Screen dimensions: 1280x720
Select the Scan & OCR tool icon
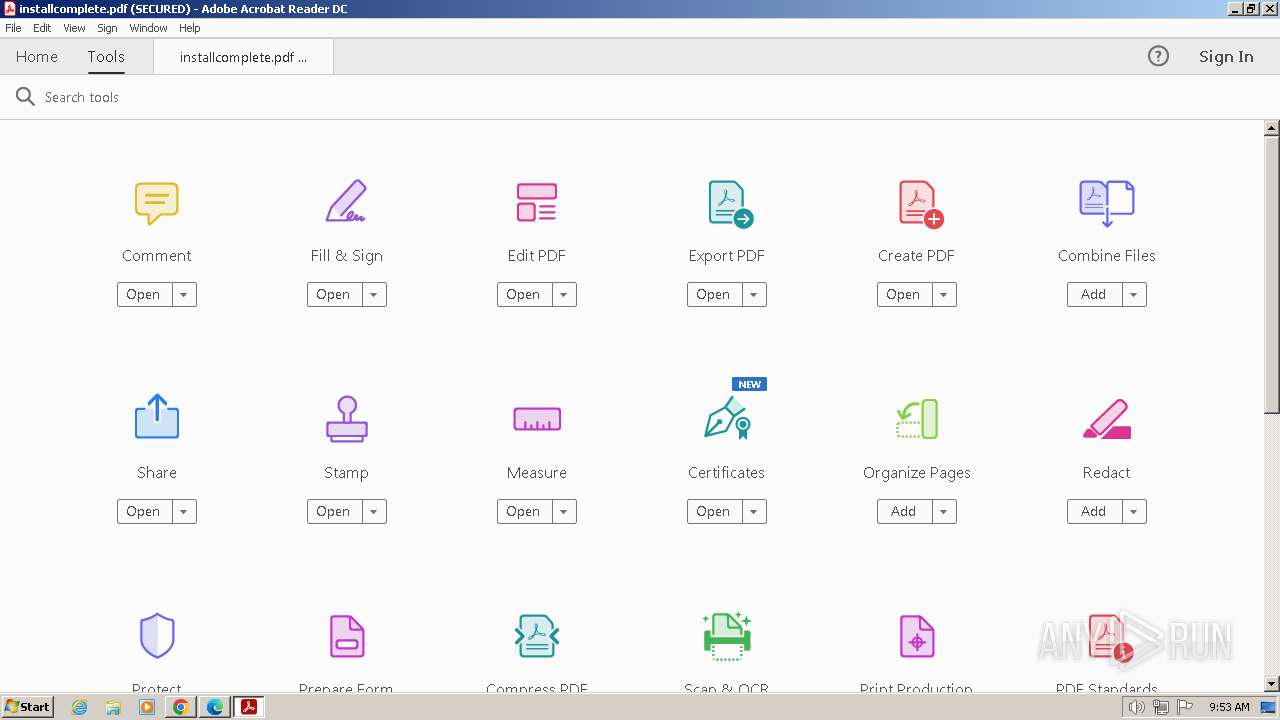(x=727, y=636)
